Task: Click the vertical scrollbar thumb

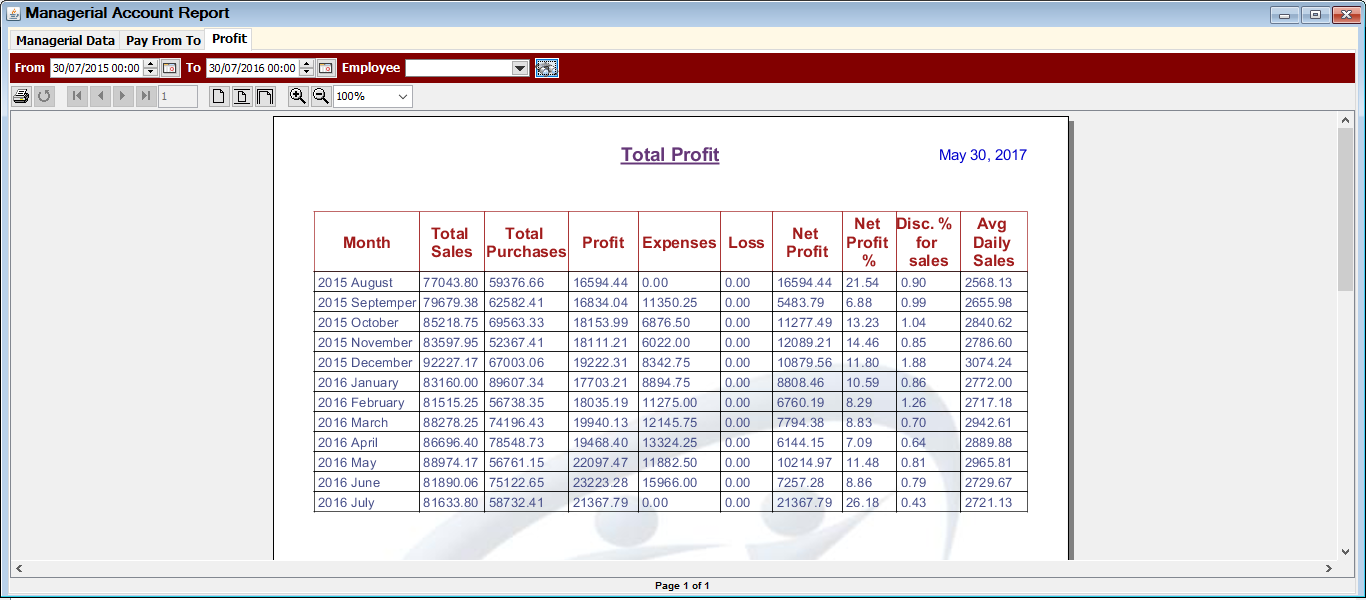Action: coord(1346,210)
